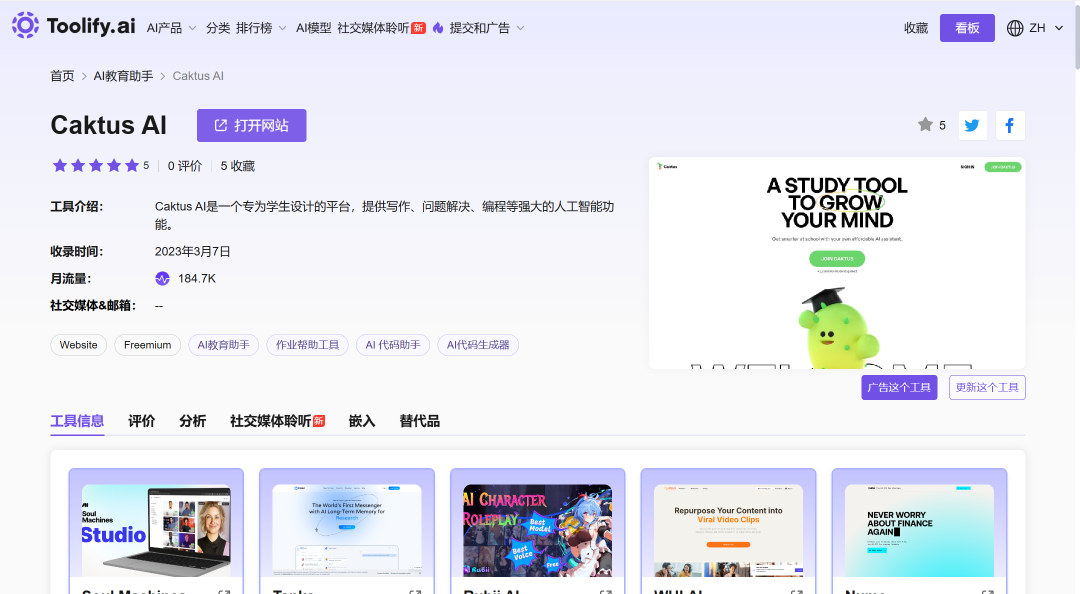This screenshot has width=1080, height=594.
Task: Switch to the 分析 tab
Action: point(193,421)
